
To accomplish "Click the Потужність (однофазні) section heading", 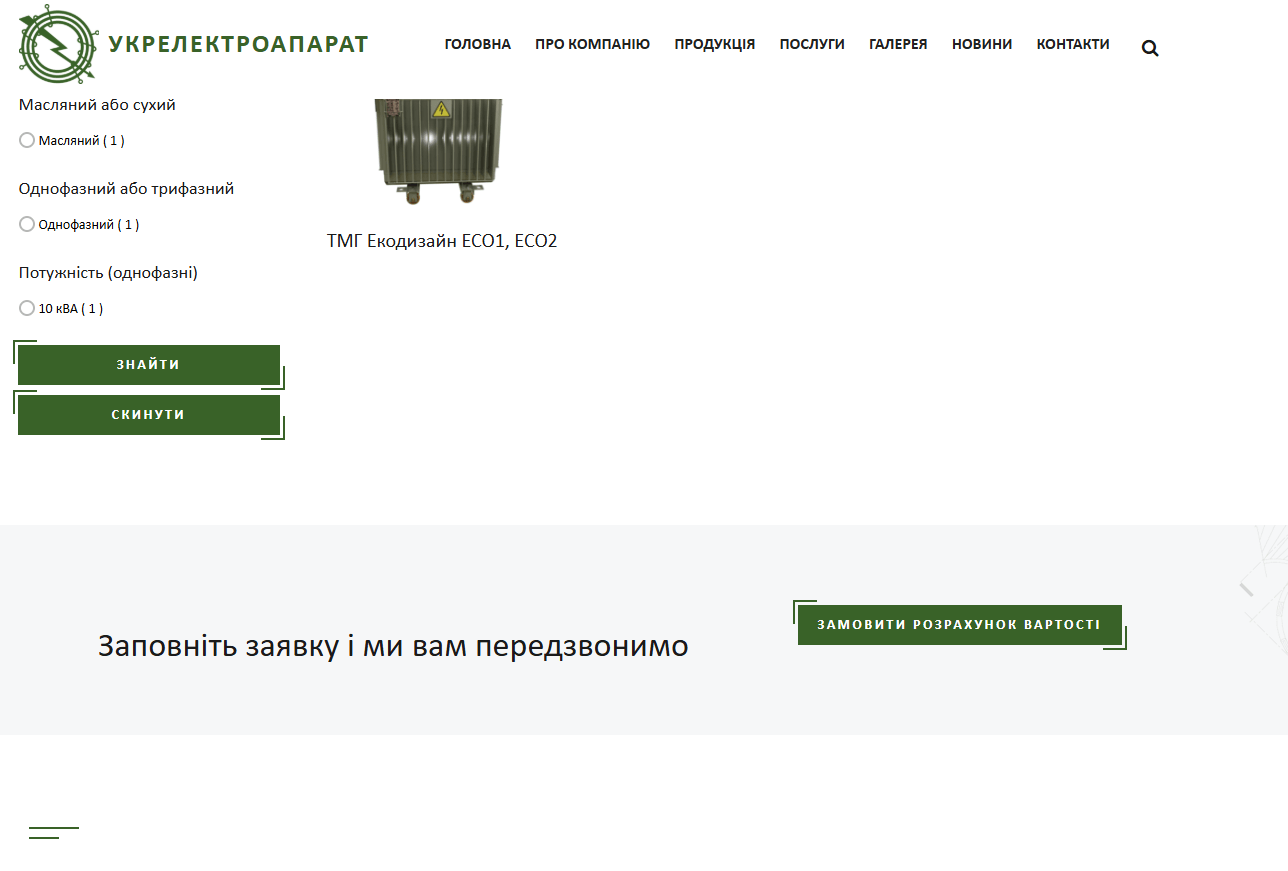I will pos(109,272).
